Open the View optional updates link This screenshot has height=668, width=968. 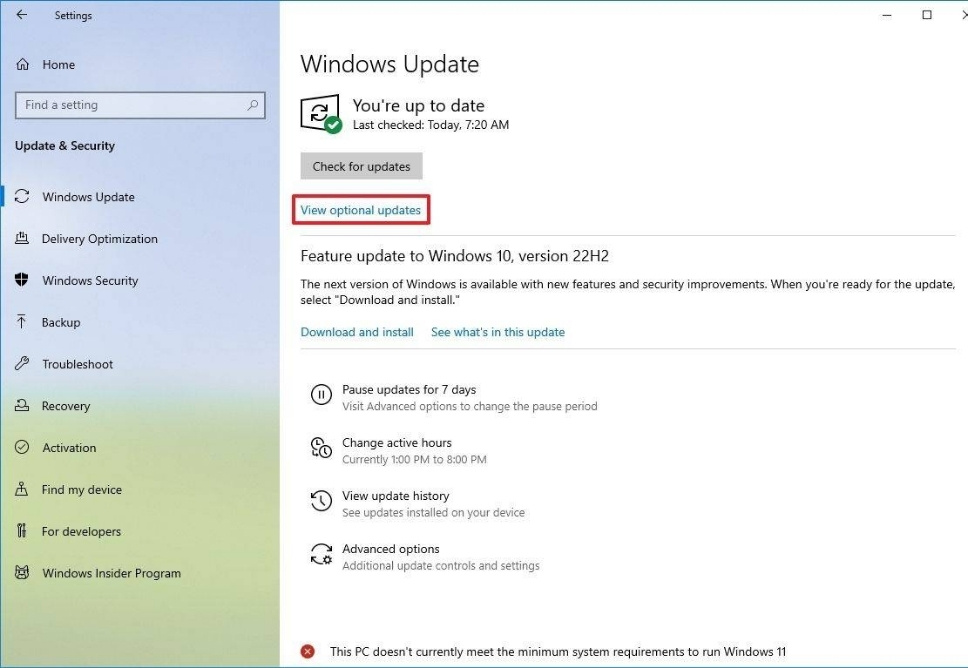pos(361,211)
